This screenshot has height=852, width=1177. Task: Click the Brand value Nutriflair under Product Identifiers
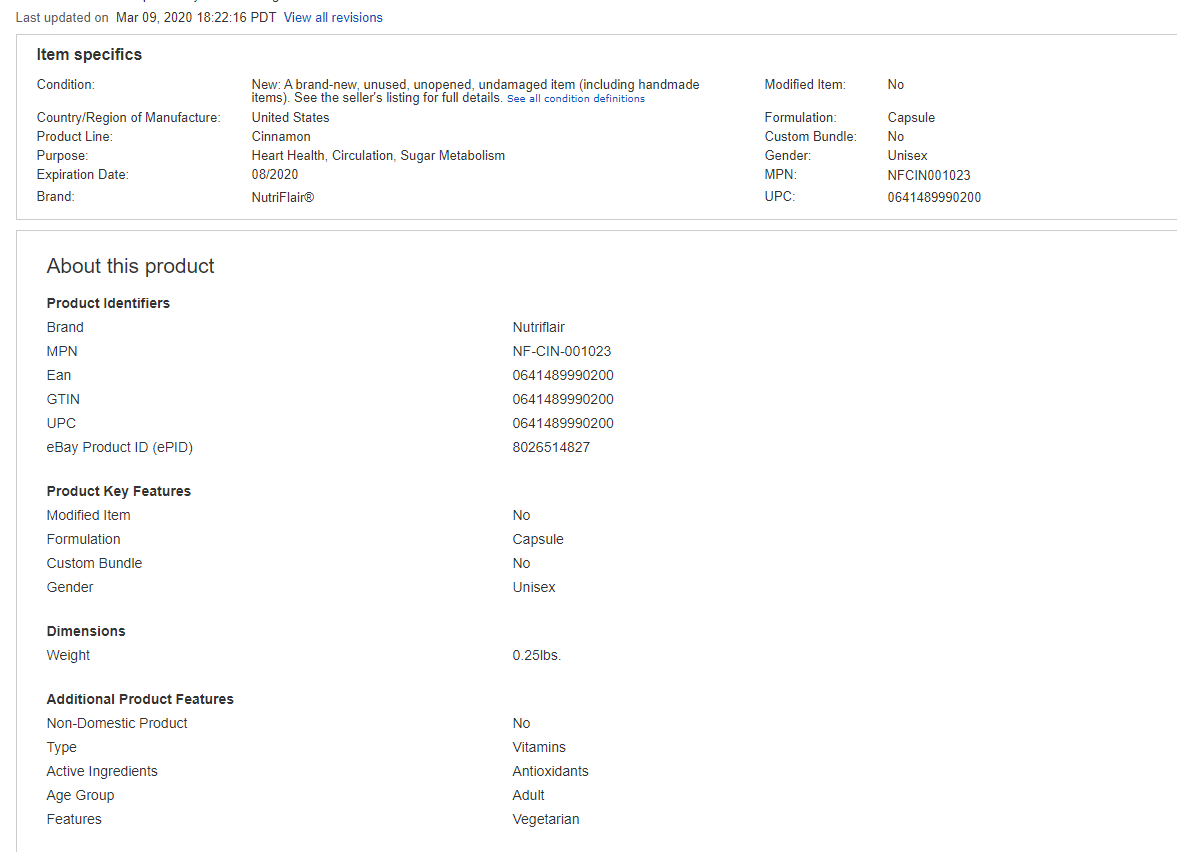[538, 327]
